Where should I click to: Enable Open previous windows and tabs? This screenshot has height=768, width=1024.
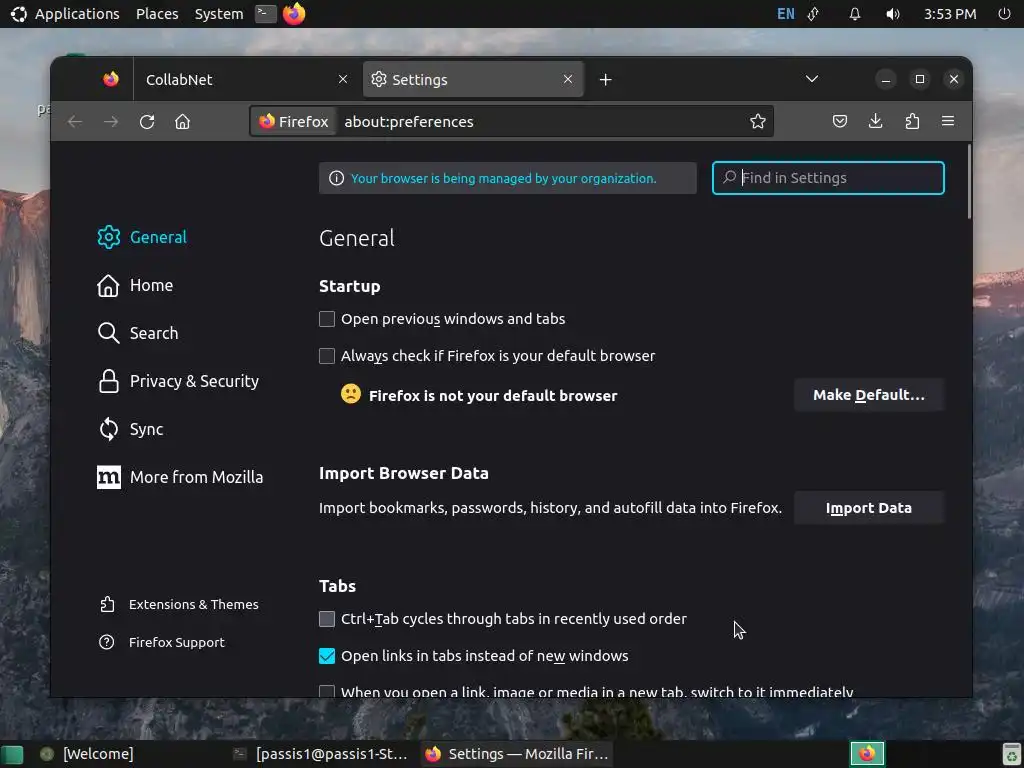pos(327,319)
